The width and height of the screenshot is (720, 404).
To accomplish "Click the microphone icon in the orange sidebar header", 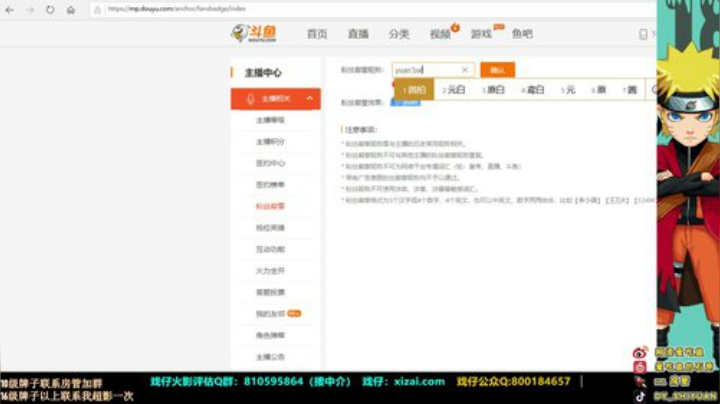I will pyautogui.click(x=250, y=99).
